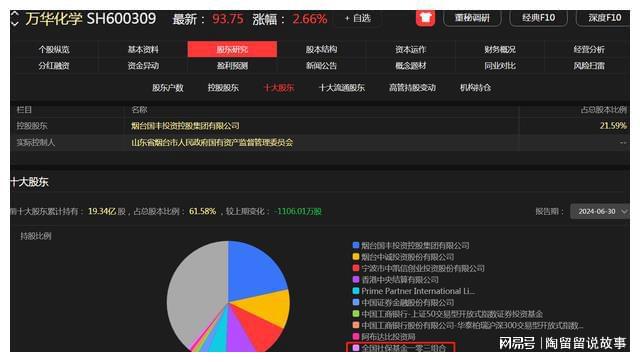Click the red shirt skin icon
Viewport: 640px width, 362px height.
pyautogui.click(x=425, y=18)
